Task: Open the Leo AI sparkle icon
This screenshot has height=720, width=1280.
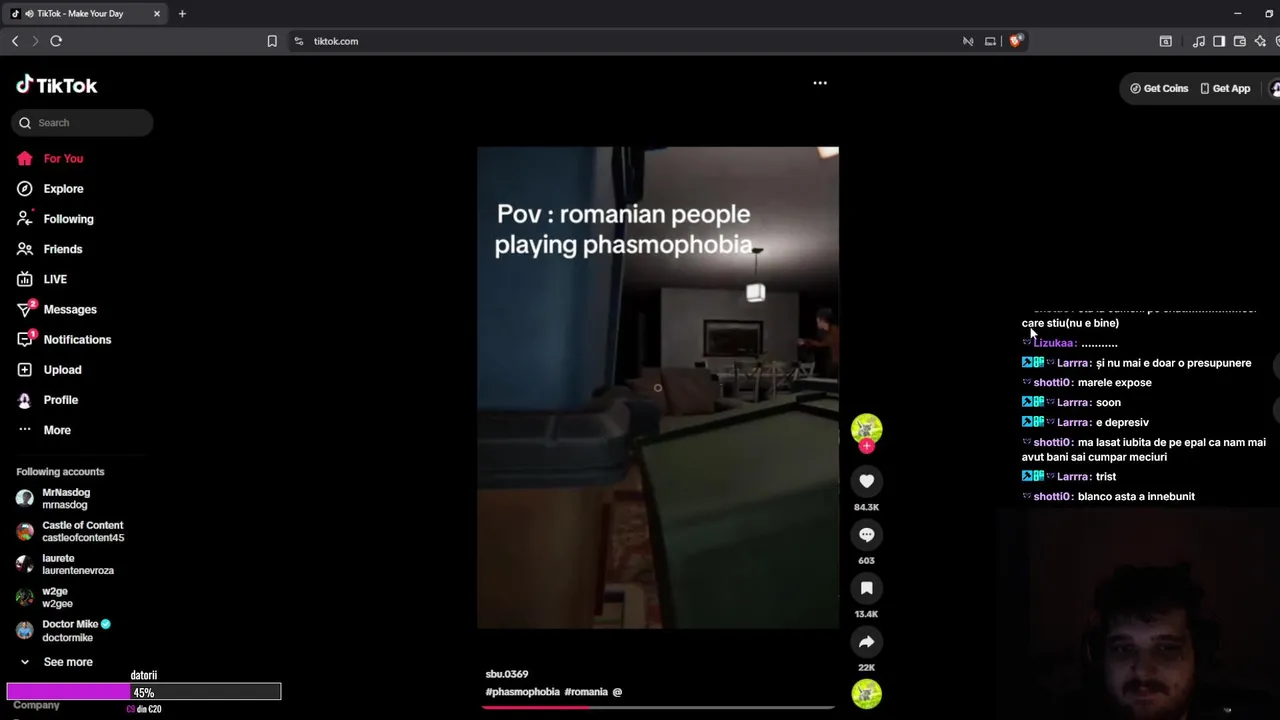Action: [x=1260, y=41]
